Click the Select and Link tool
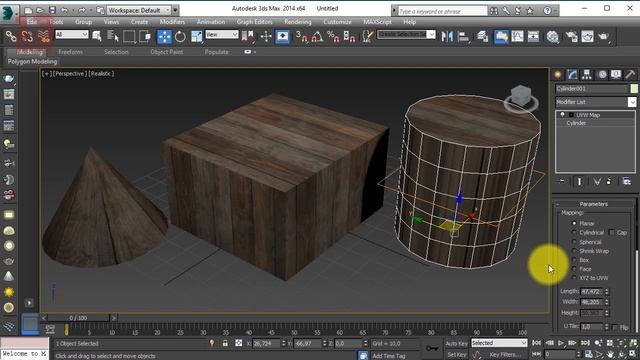The width and height of the screenshot is (640, 360). click(x=11, y=36)
